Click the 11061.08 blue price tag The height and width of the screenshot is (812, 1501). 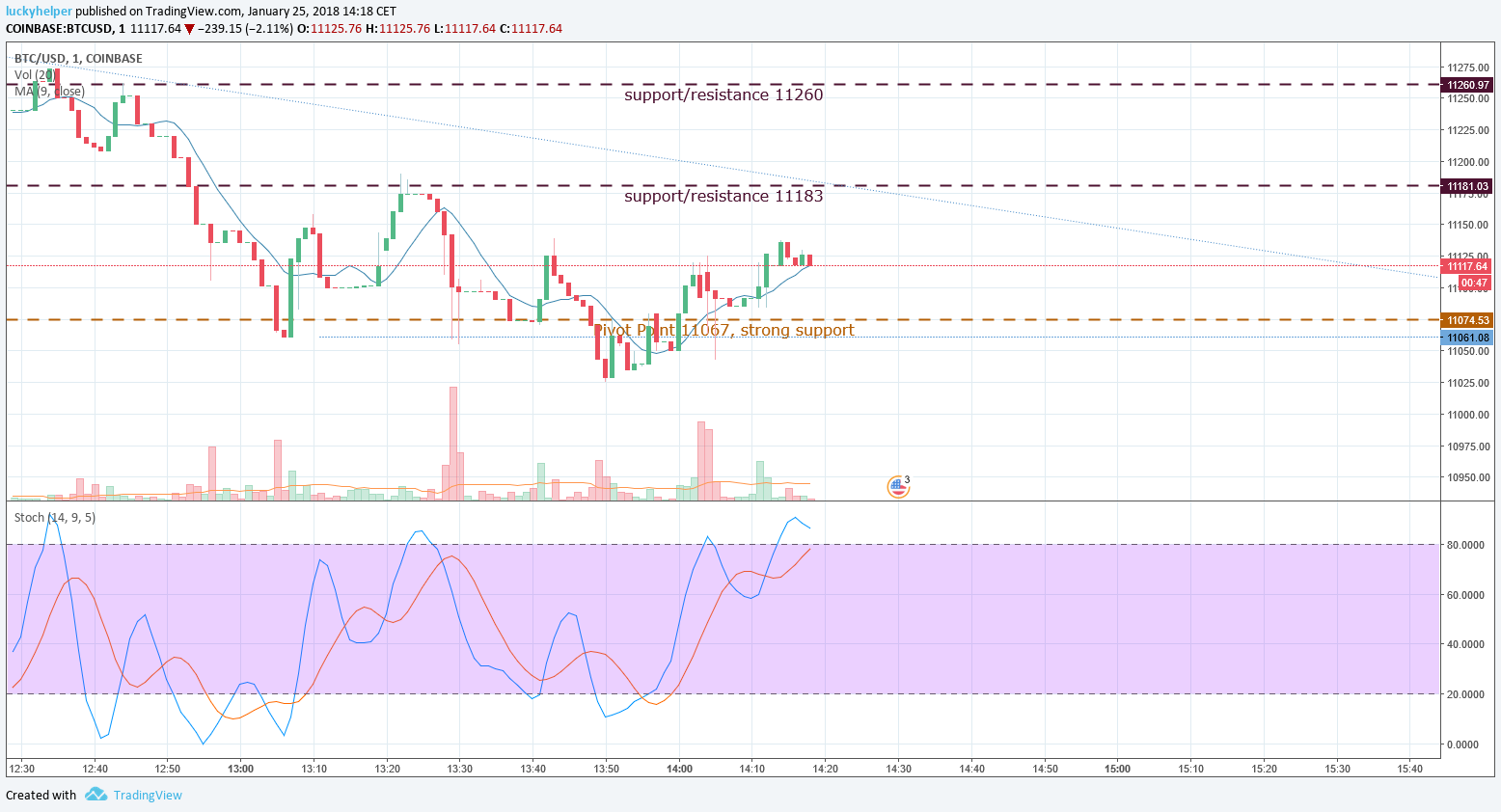1467,338
